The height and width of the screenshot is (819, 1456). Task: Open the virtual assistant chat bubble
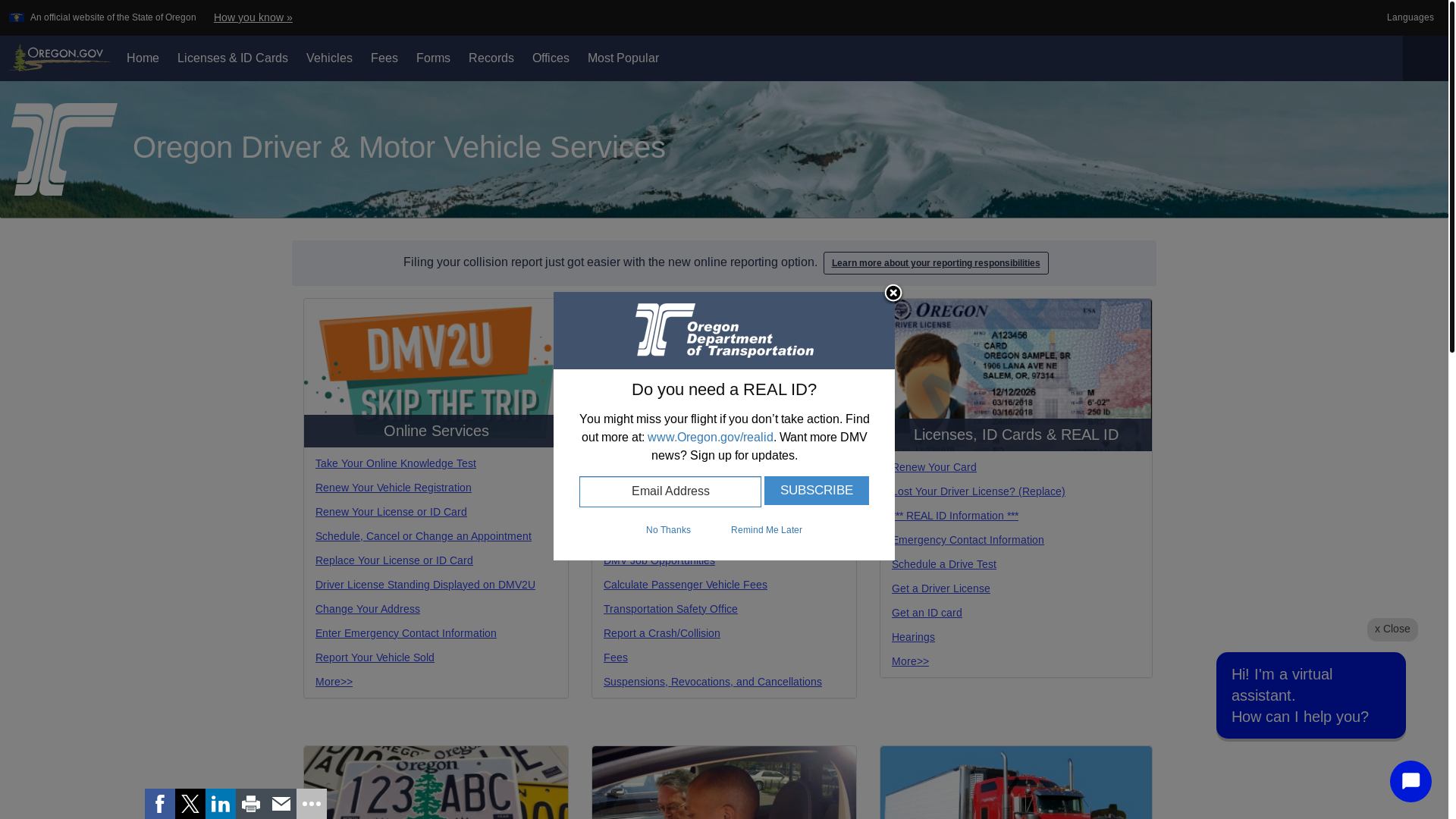pyautogui.click(x=1410, y=781)
